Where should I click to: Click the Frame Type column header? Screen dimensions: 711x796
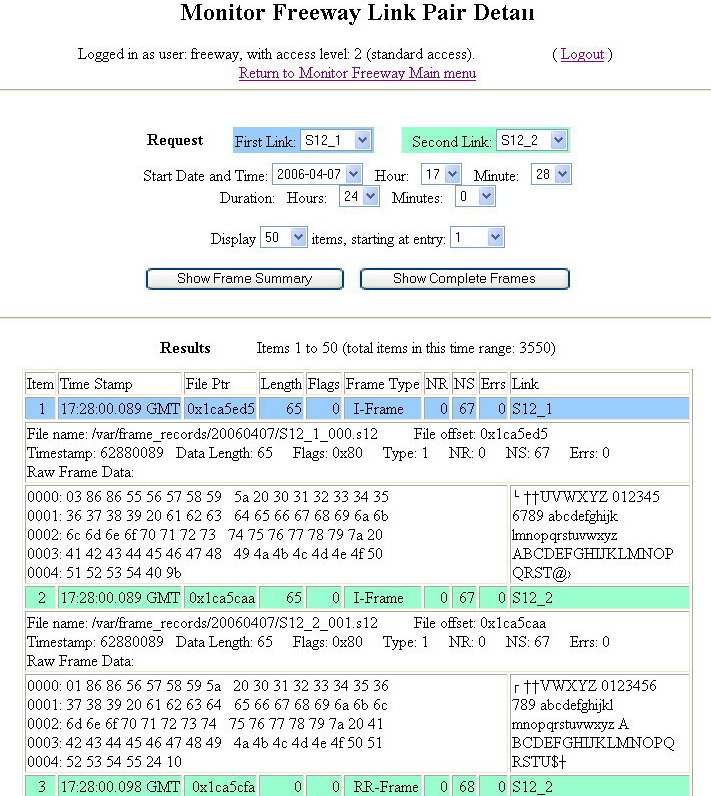tap(382, 384)
